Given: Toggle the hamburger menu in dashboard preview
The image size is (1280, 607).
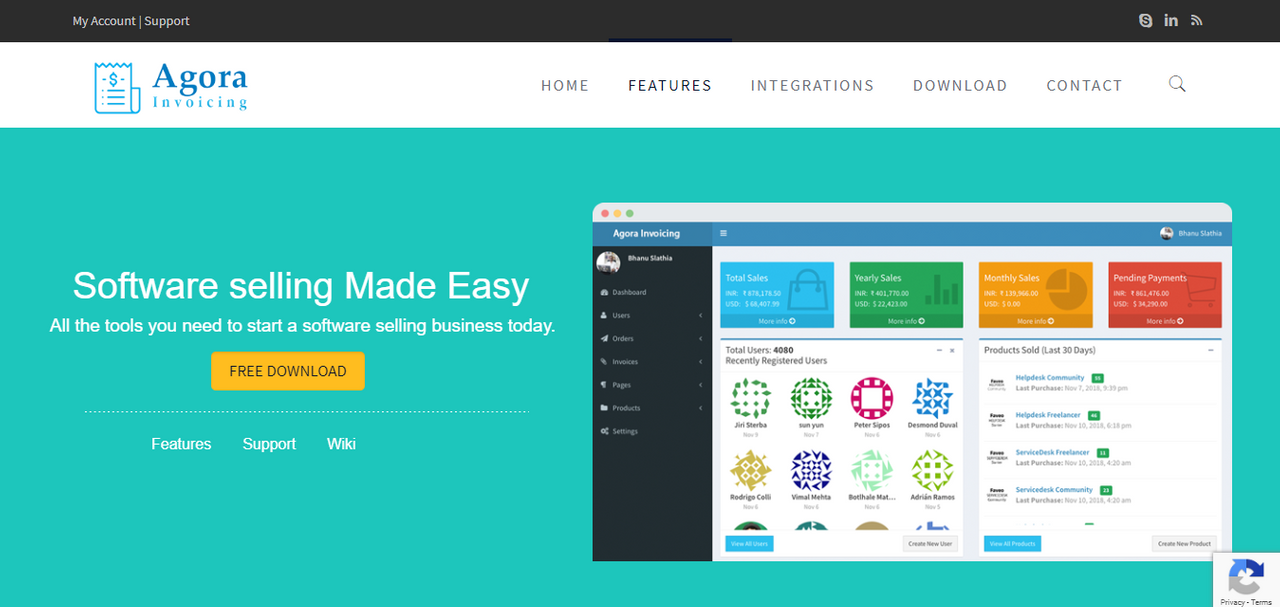Looking at the screenshot, I should tap(723, 233).
